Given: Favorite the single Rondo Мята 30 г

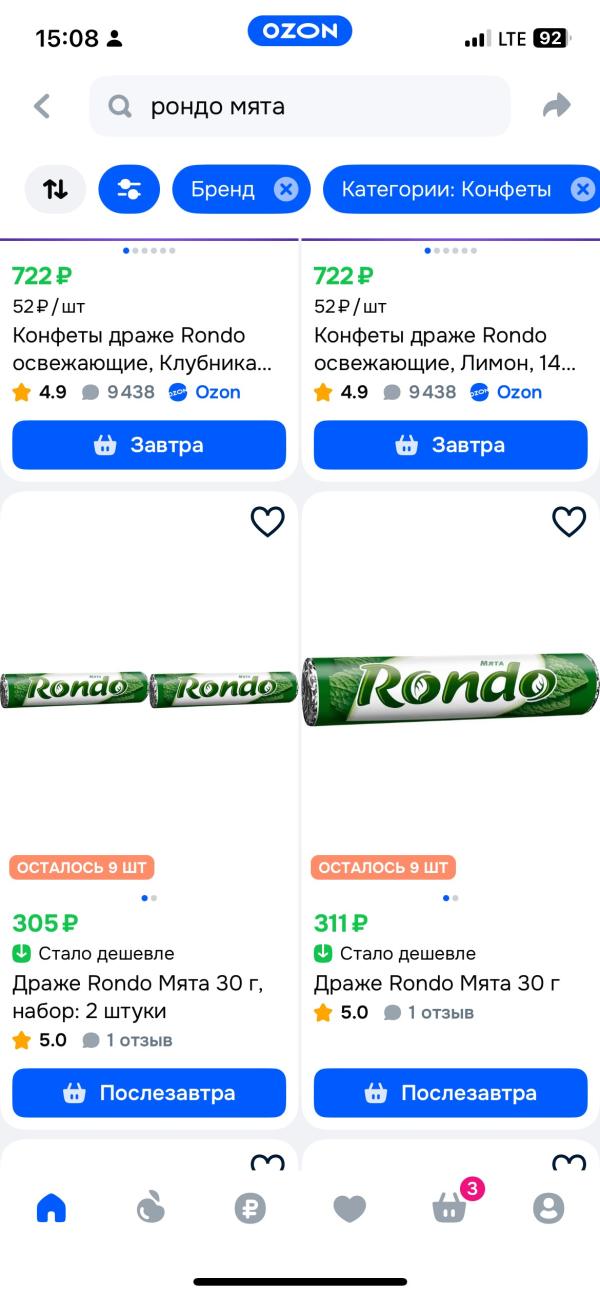Looking at the screenshot, I should (569, 521).
